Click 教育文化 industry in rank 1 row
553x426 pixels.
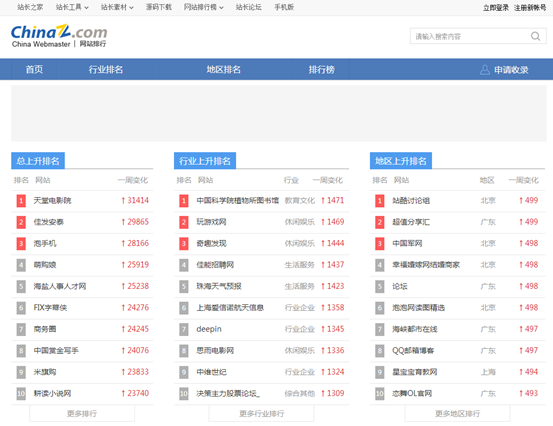(x=299, y=201)
